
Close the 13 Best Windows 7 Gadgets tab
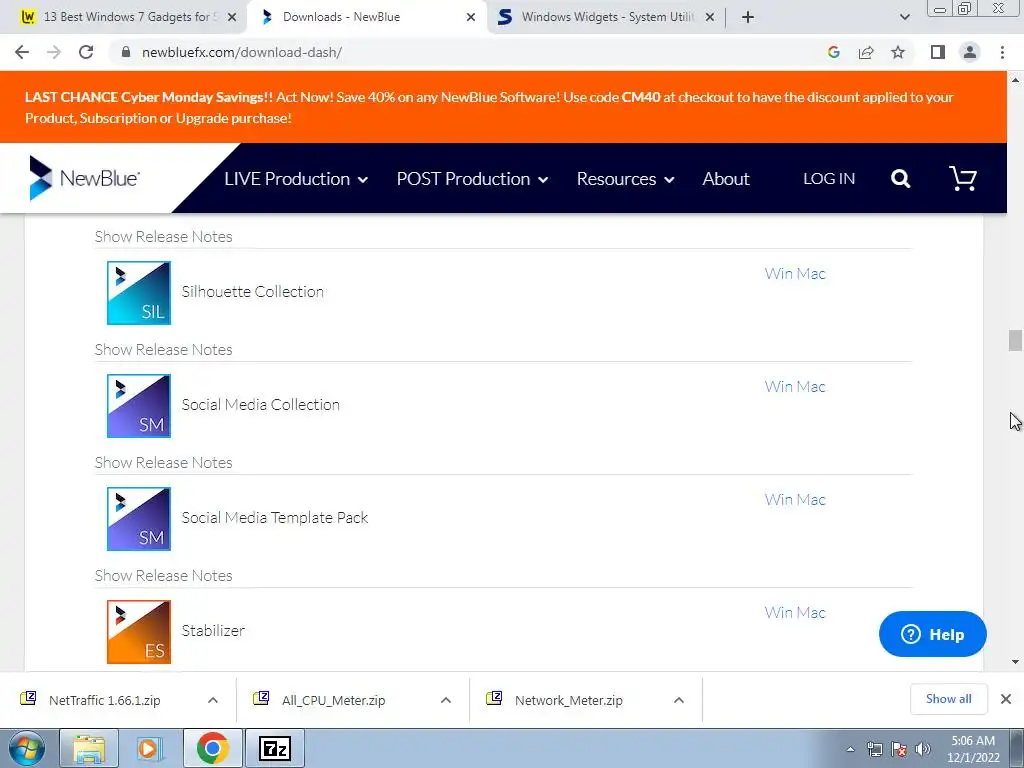pos(232,17)
